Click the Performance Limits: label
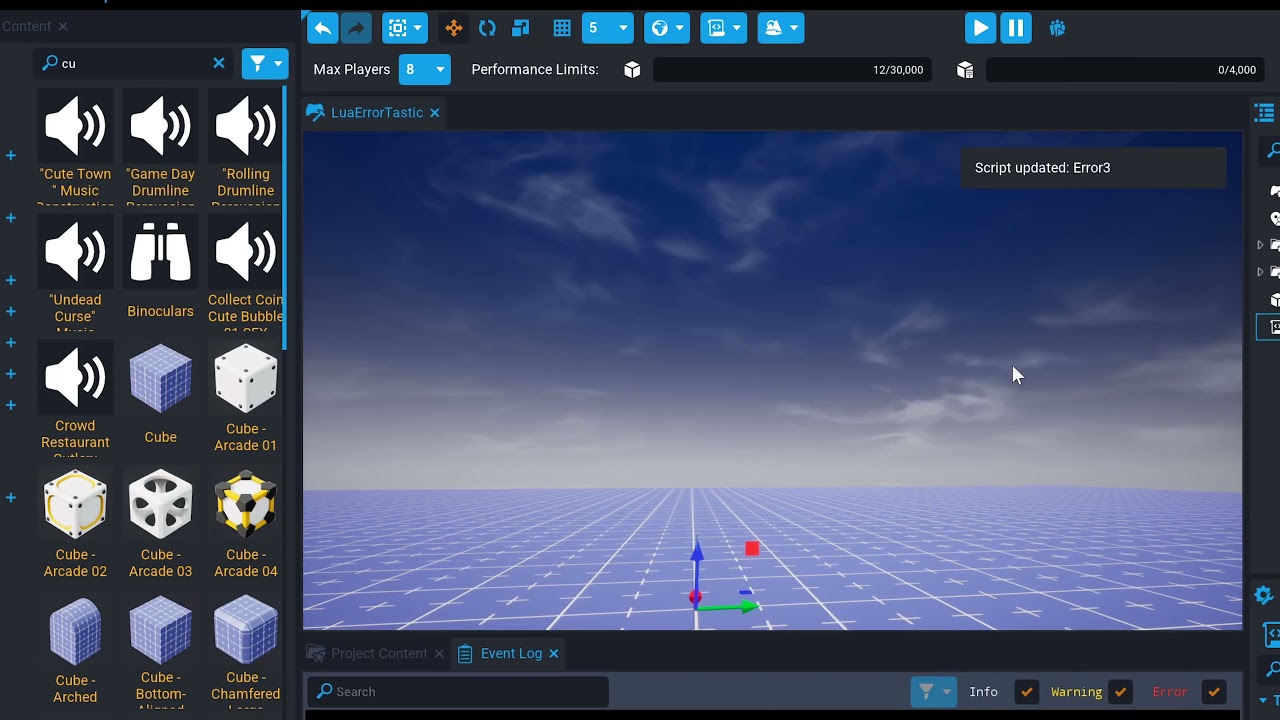 (535, 69)
